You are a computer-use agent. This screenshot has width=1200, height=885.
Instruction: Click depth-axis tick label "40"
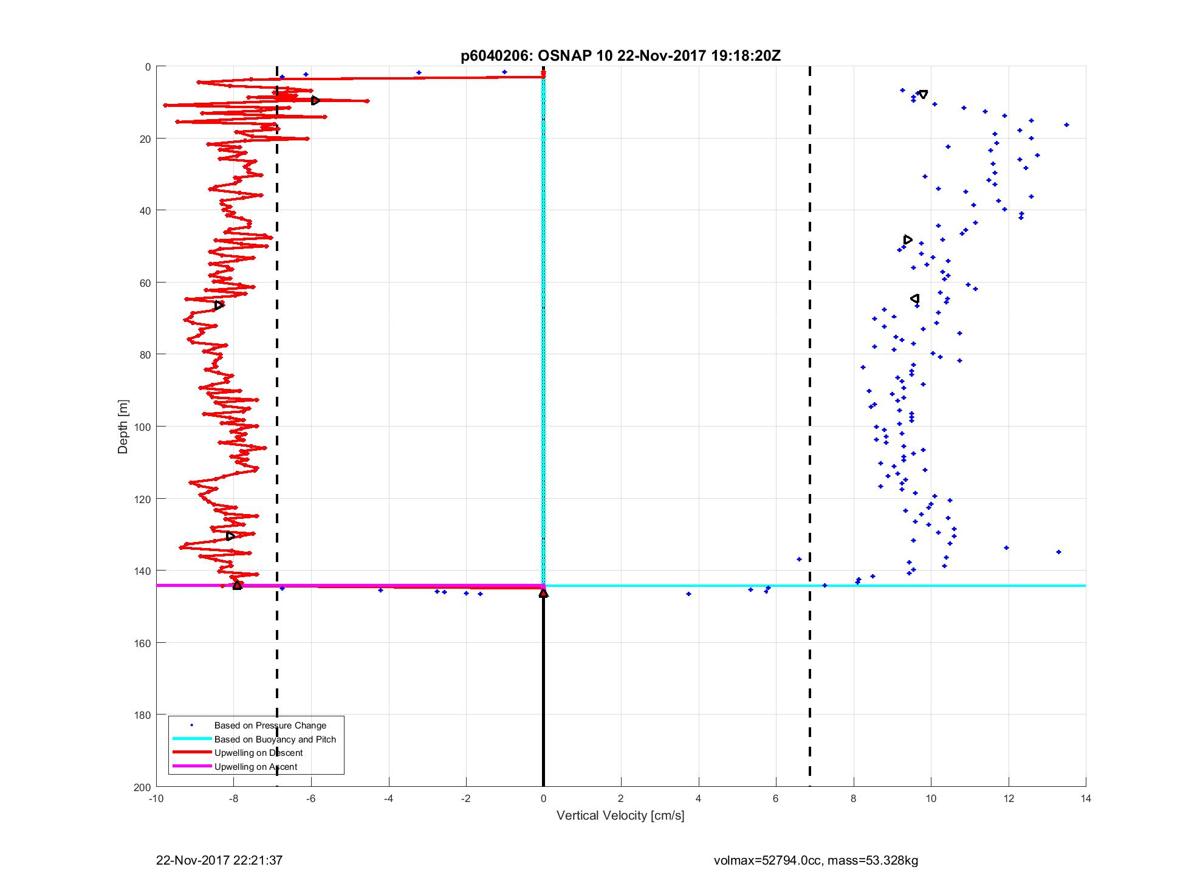(145, 211)
